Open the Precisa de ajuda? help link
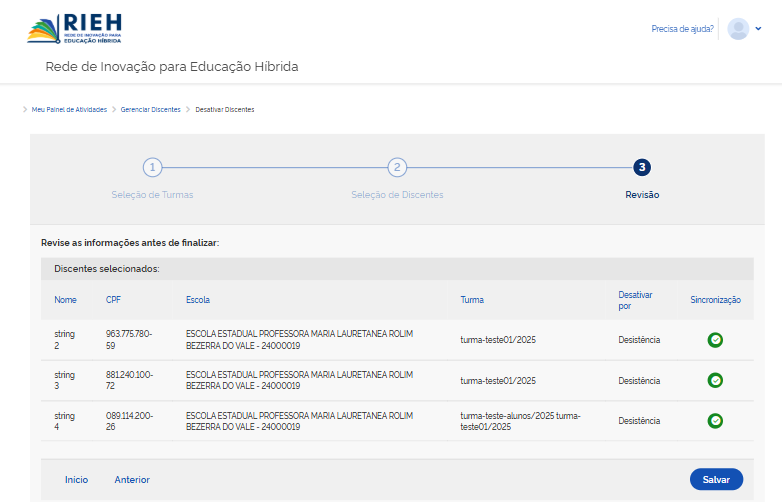Screen dimensions: 782x502 (682, 29)
